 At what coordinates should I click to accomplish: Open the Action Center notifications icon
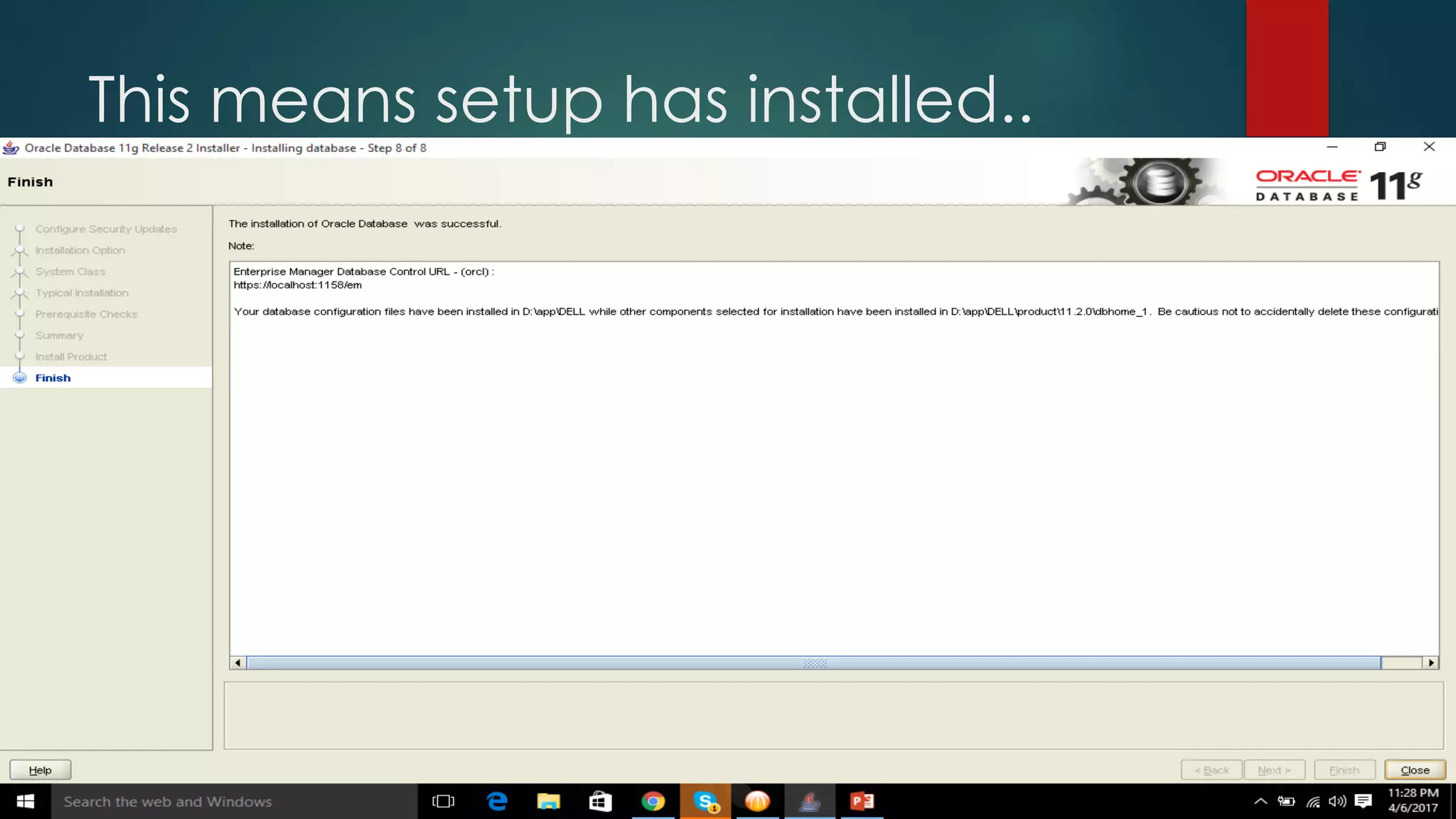point(1363,801)
